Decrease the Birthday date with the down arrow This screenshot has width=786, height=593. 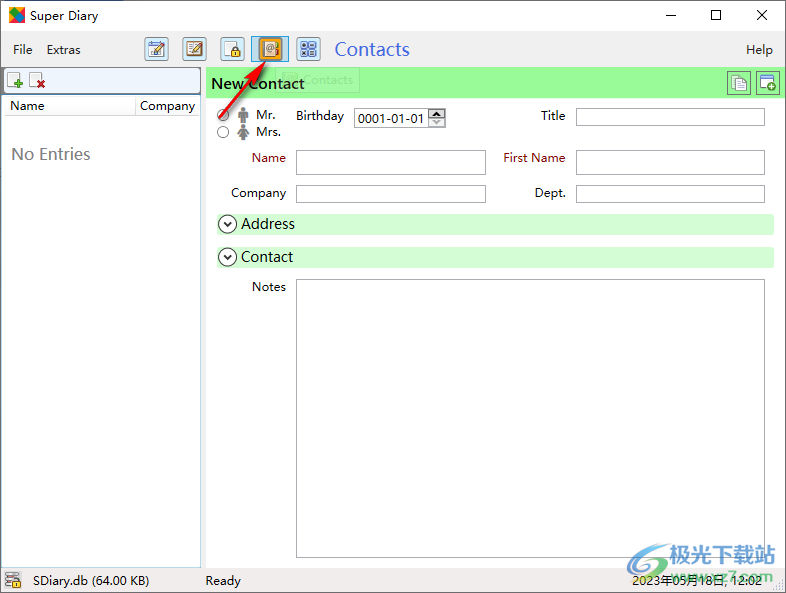tap(437, 122)
